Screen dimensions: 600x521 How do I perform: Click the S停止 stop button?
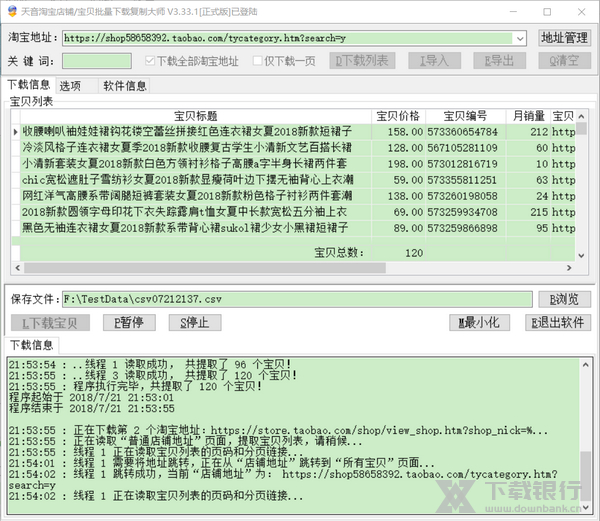(195, 323)
